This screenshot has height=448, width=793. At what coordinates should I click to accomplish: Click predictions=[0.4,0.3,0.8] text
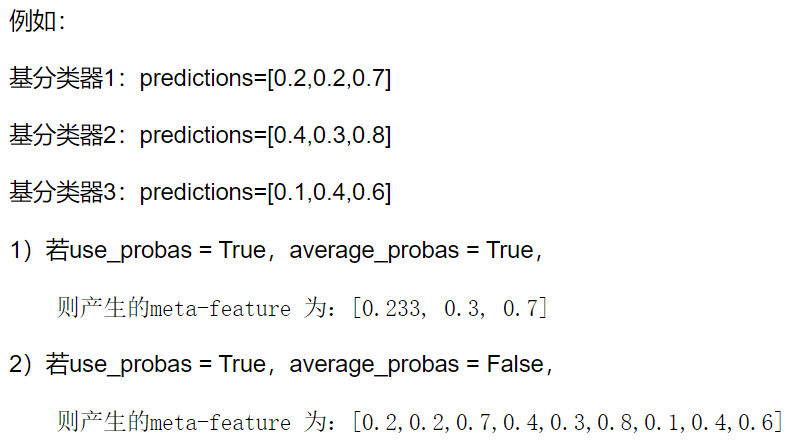click(x=265, y=136)
